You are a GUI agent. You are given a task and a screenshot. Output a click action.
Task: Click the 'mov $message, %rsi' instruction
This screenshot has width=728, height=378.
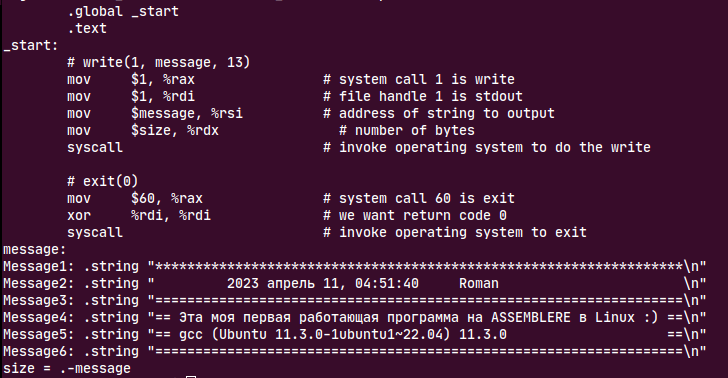pos(155,113)
